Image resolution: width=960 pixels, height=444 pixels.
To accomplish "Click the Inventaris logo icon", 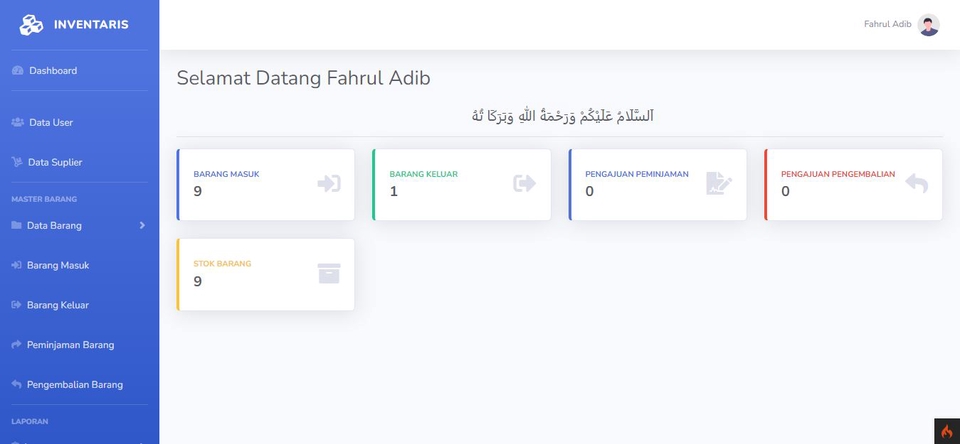I will click(x=32, y=25).
